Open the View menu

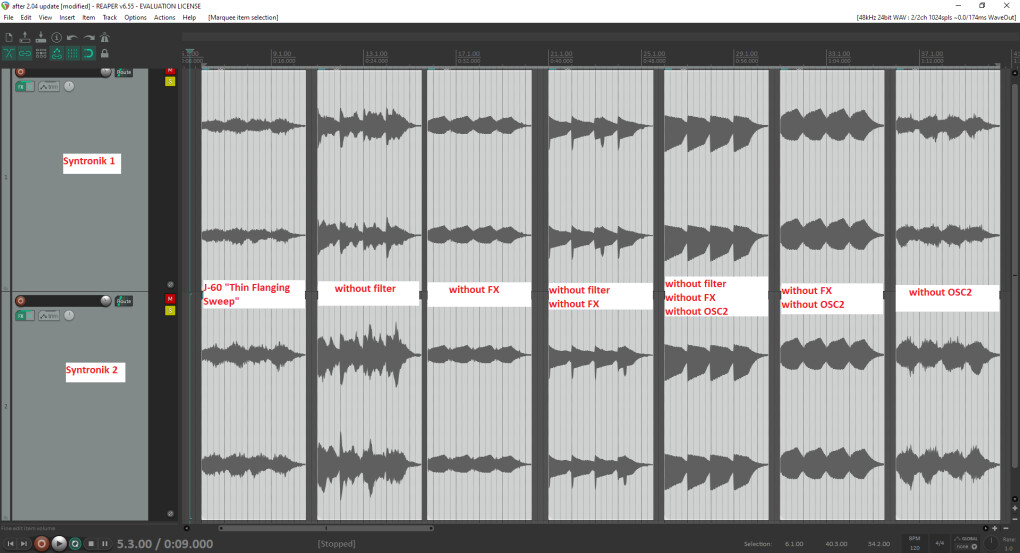45,18
